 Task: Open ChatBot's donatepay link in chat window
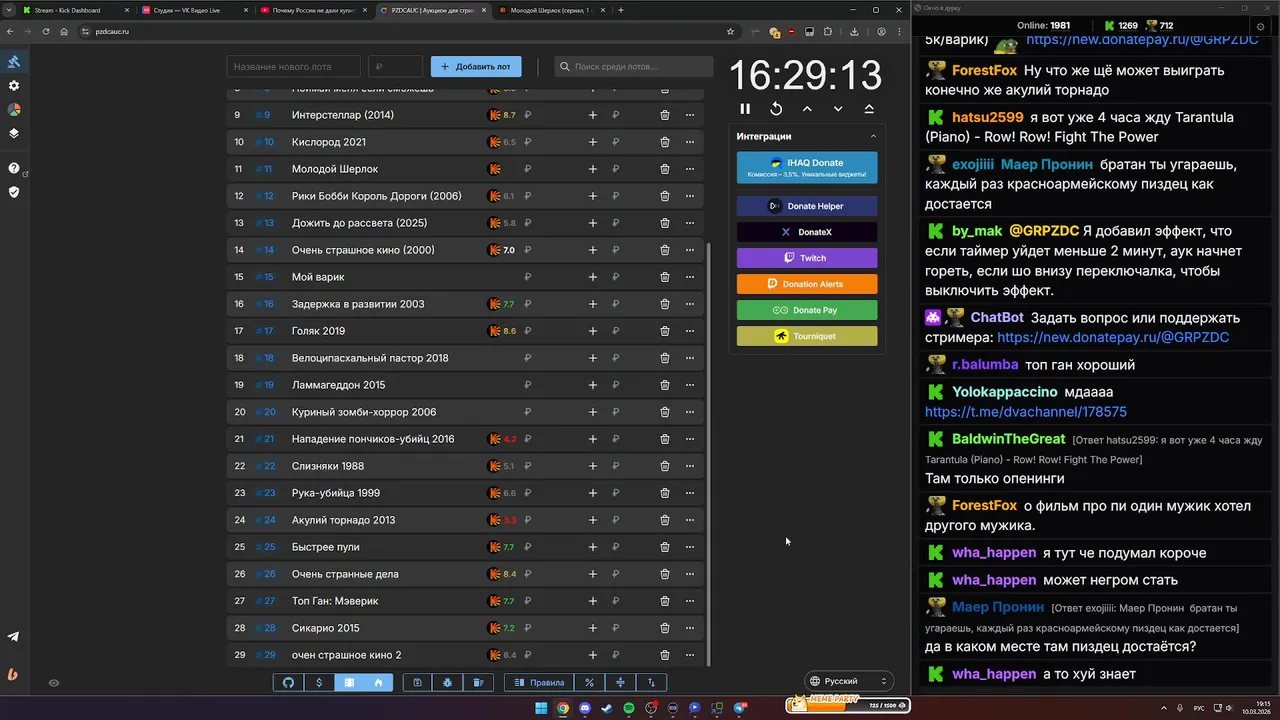(1113, 338)
